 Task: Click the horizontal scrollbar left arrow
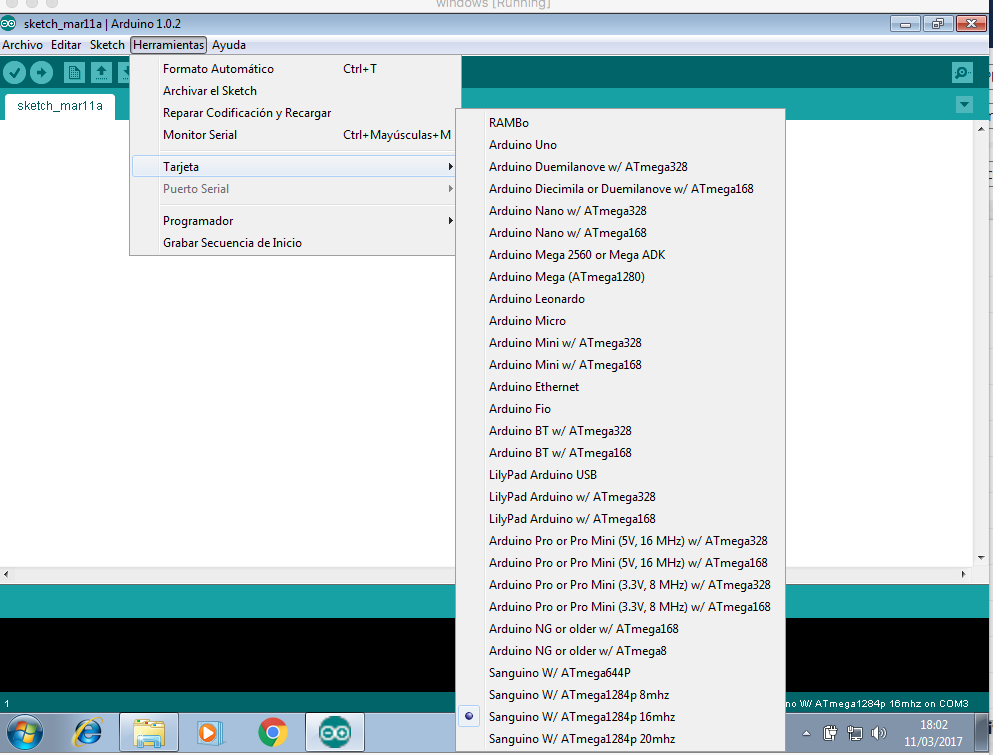pyautogui.click(x=6, y=574)
